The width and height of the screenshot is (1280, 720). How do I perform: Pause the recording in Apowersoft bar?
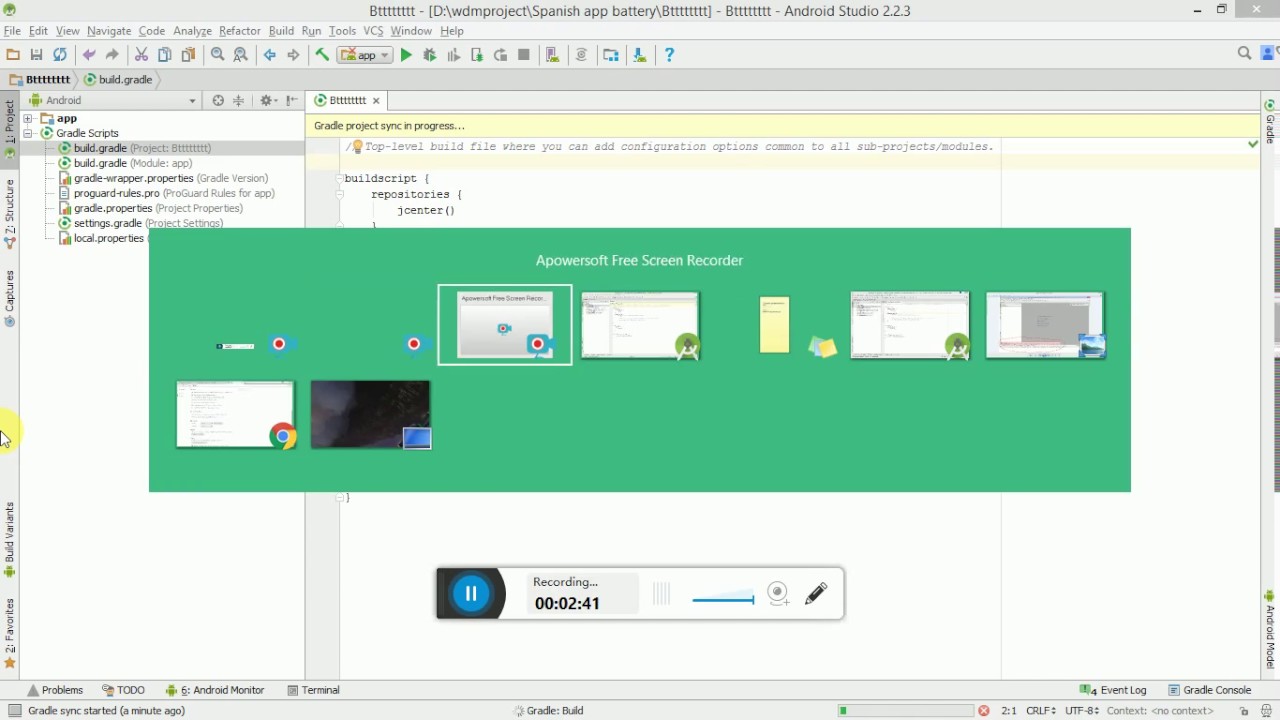coord(471,593)
